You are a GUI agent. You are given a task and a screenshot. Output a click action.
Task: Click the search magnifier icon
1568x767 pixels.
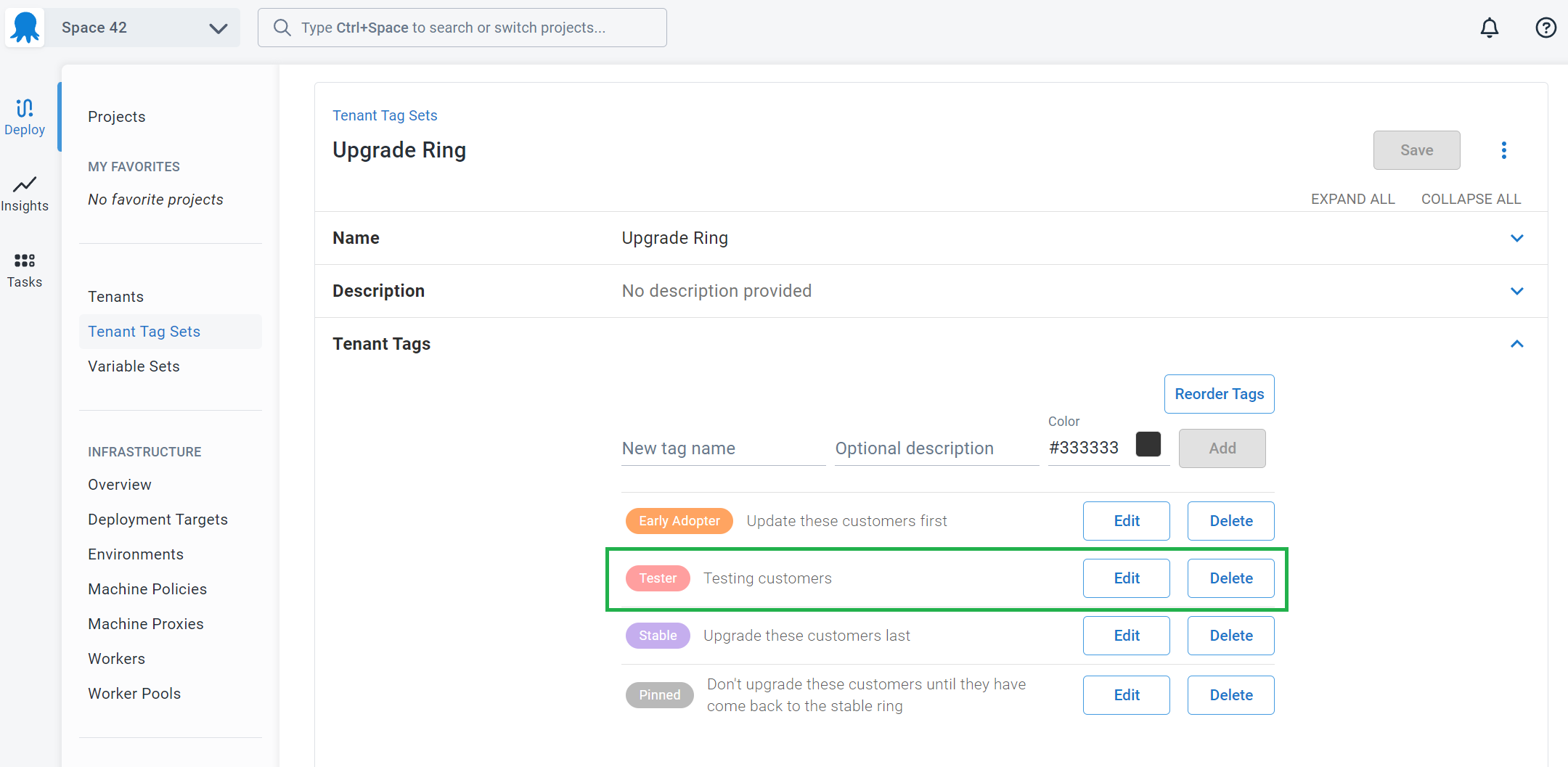(x=282, y=28)
